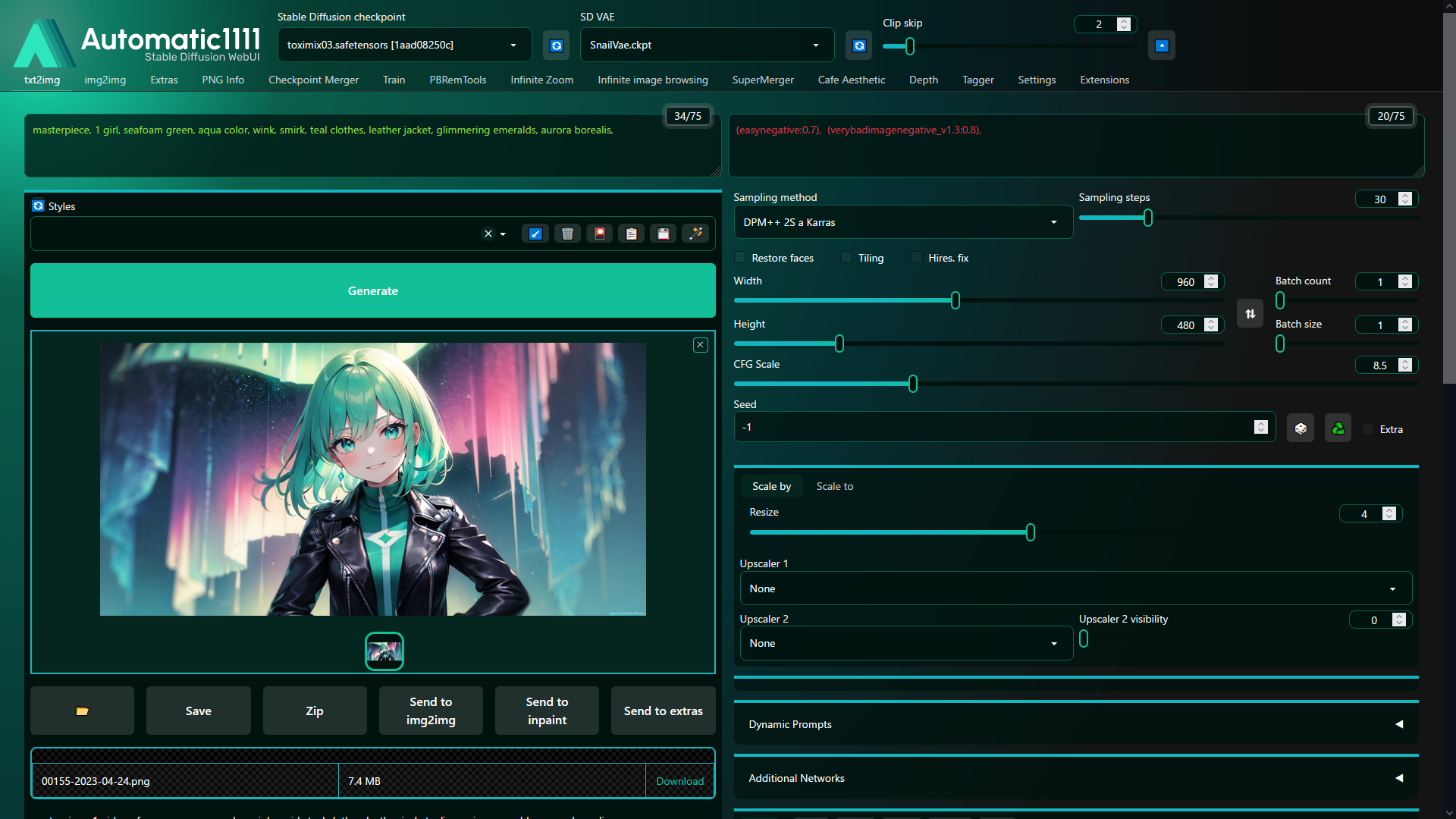Check the Extra seed checkbox
Viewport: 1456px width, 819px height.
tap(1368, 429)
